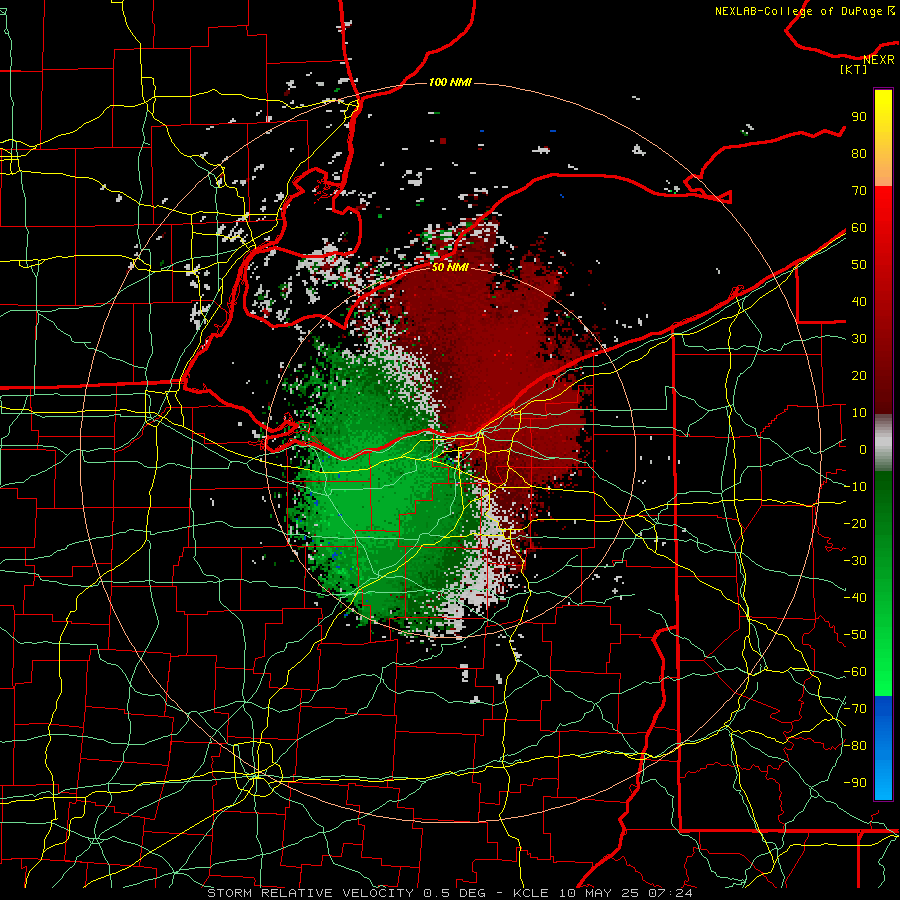The height and width of the screenshot is (900, 900).
Task: Select the 10 value on the velocity scale
Action: [859, 413]
